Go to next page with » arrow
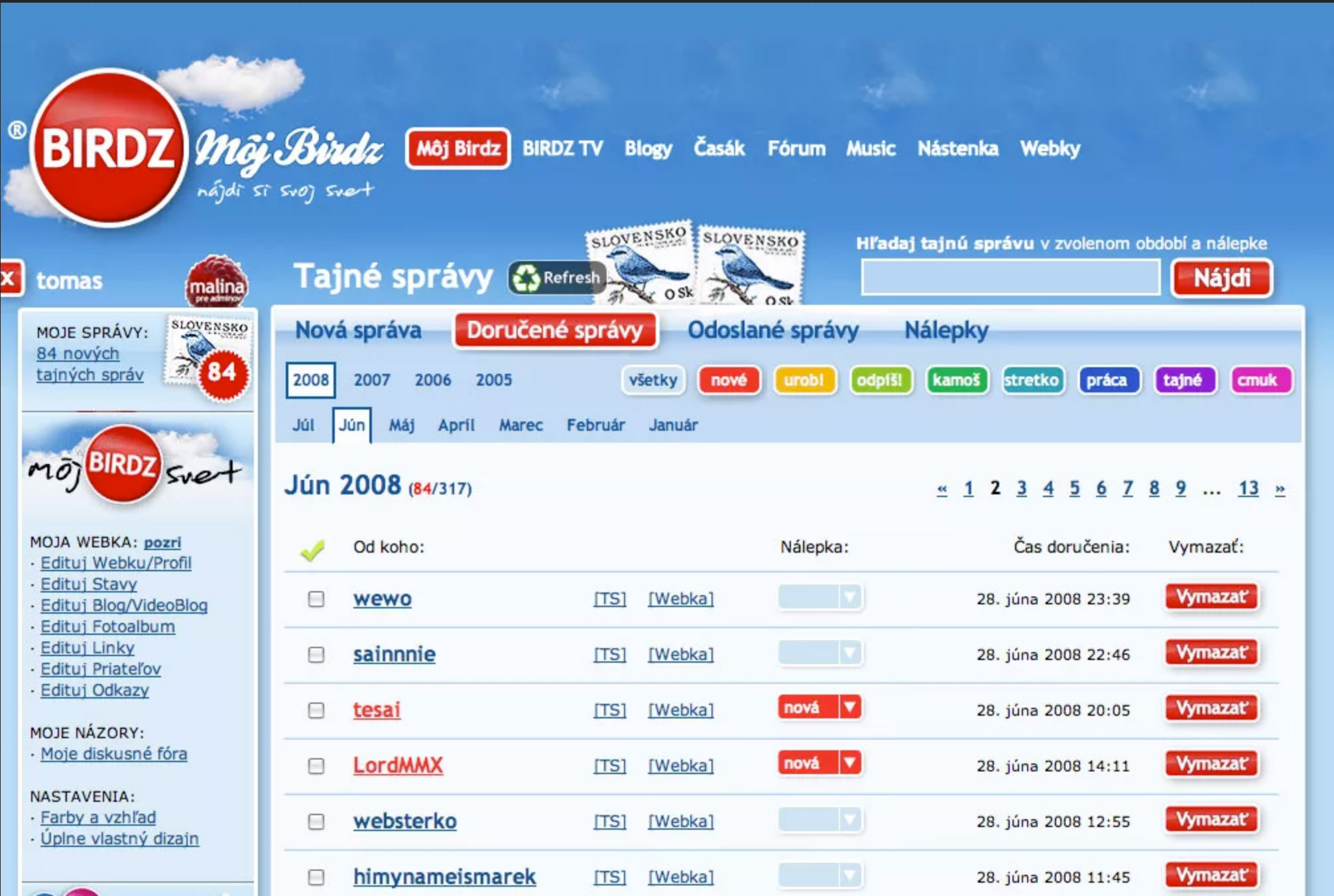 pos(1280,489)
